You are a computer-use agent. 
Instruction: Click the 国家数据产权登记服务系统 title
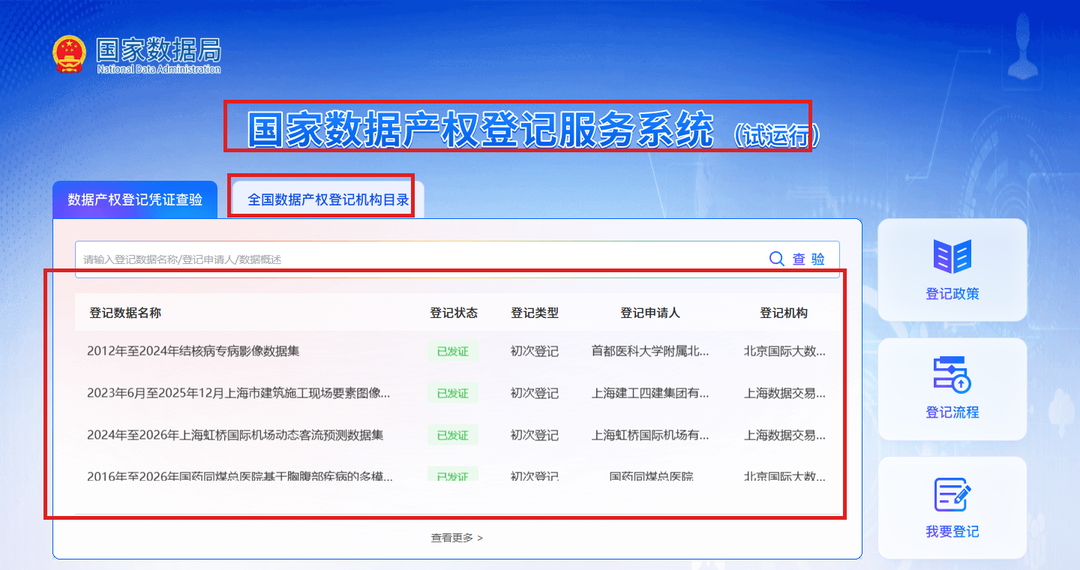point(481,129)
